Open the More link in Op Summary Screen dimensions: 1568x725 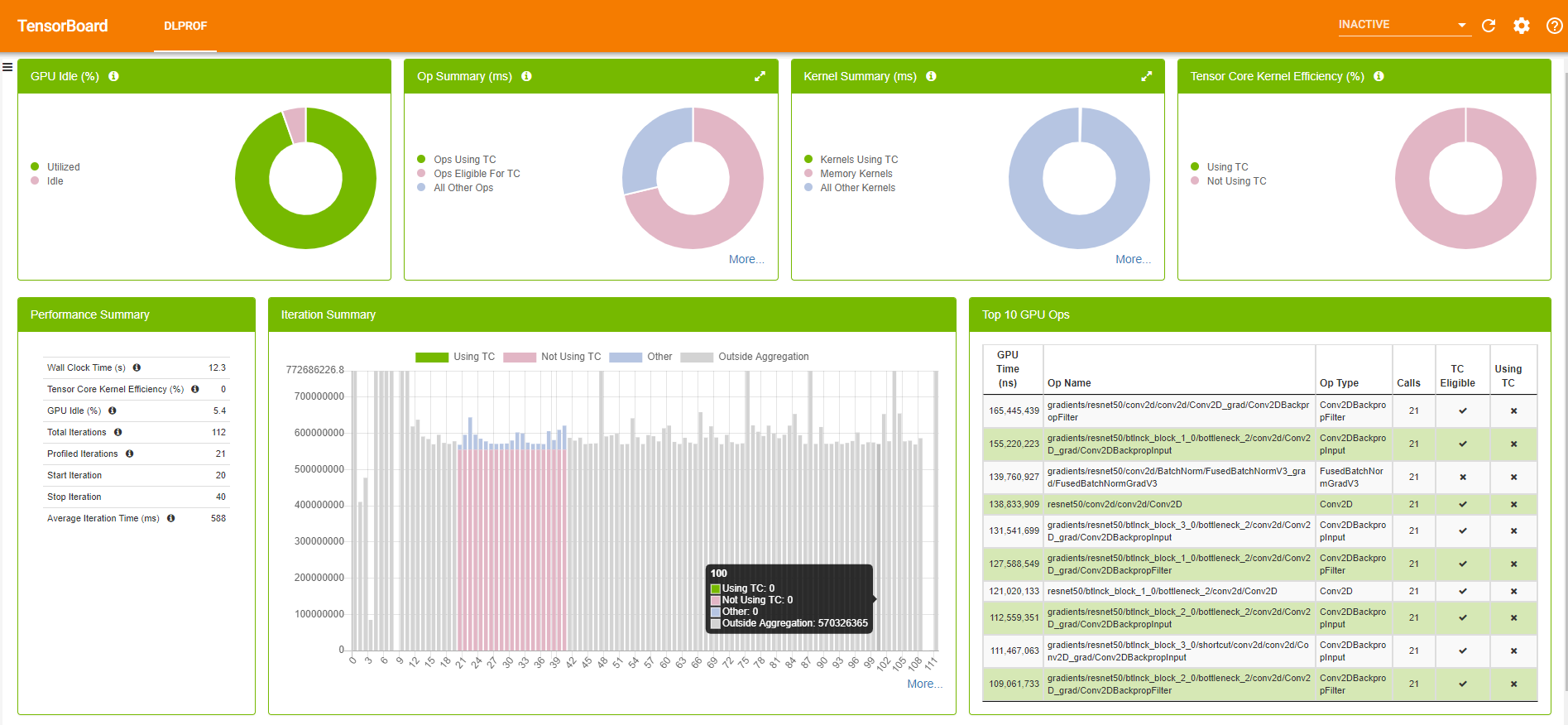746,259
